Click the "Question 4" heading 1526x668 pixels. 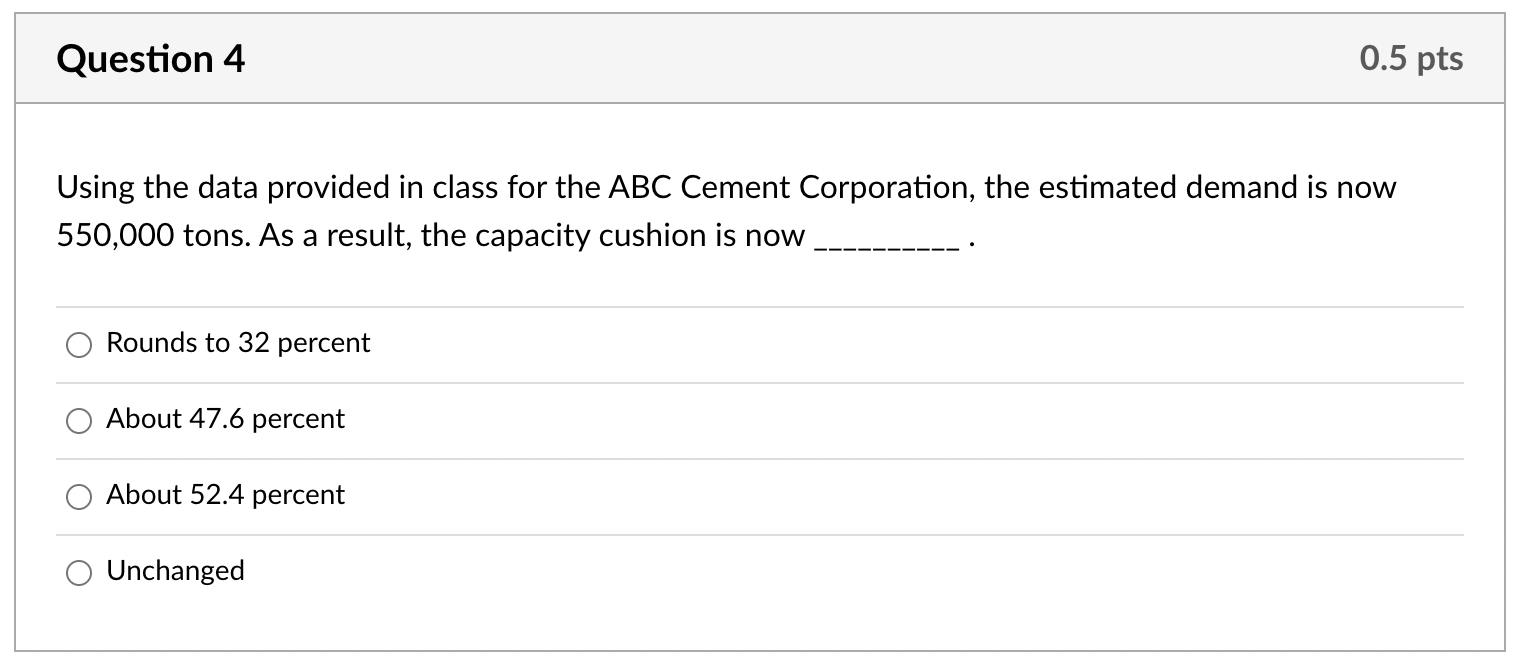(x=151, y=59)
